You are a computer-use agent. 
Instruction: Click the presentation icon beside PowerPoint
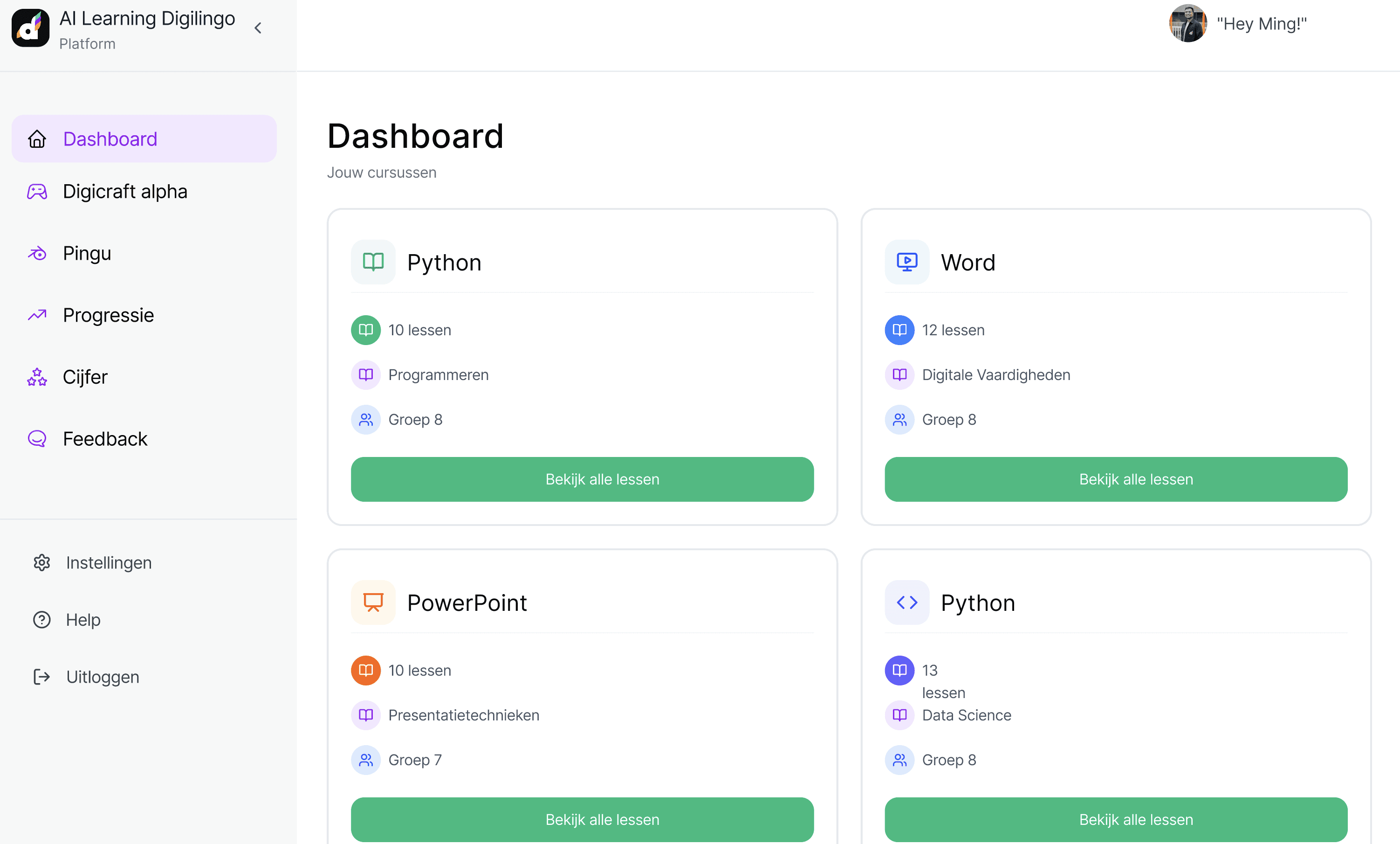coord(373,602)
